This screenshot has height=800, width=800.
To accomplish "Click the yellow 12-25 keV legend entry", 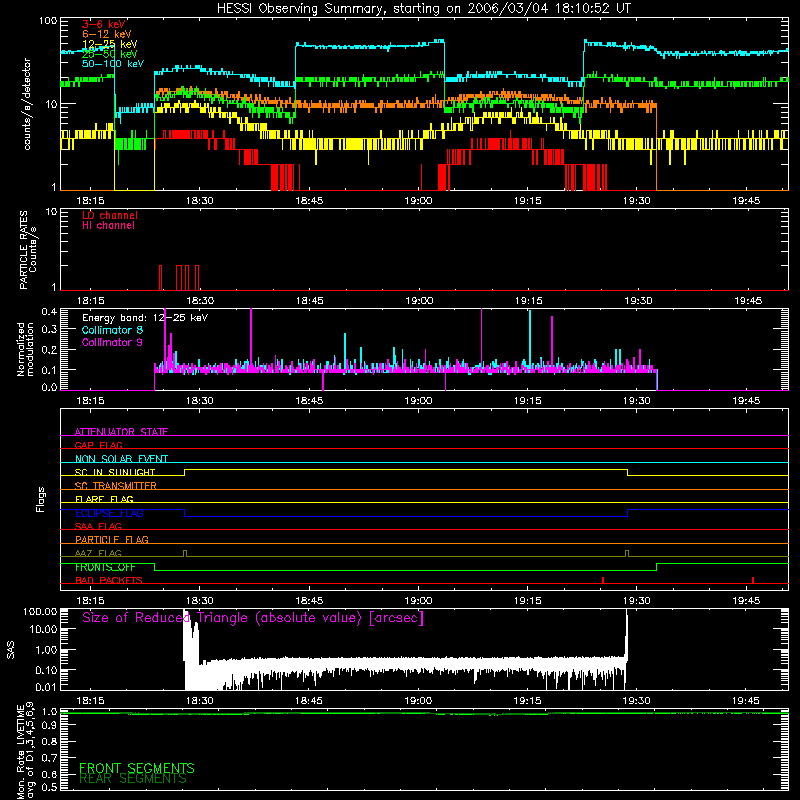I will coord(110,44).
